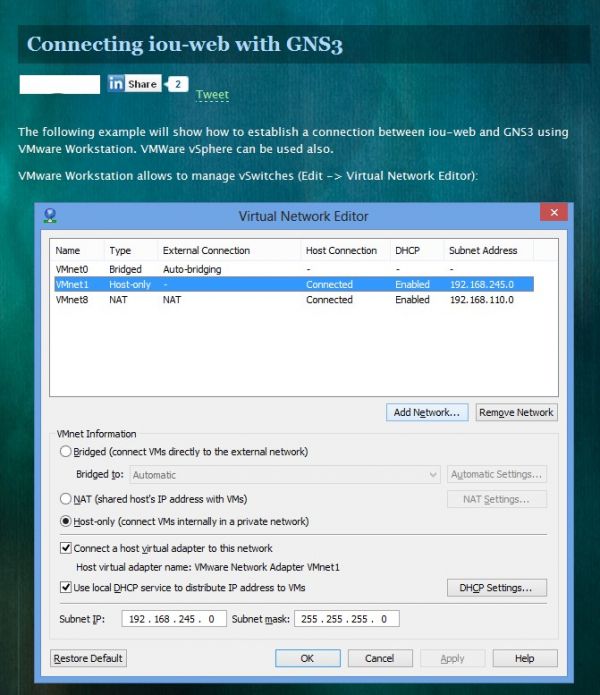This screenshot has width=600, height=695.
Task: Confirm with the OK button
Action: [x=308, y=658]
